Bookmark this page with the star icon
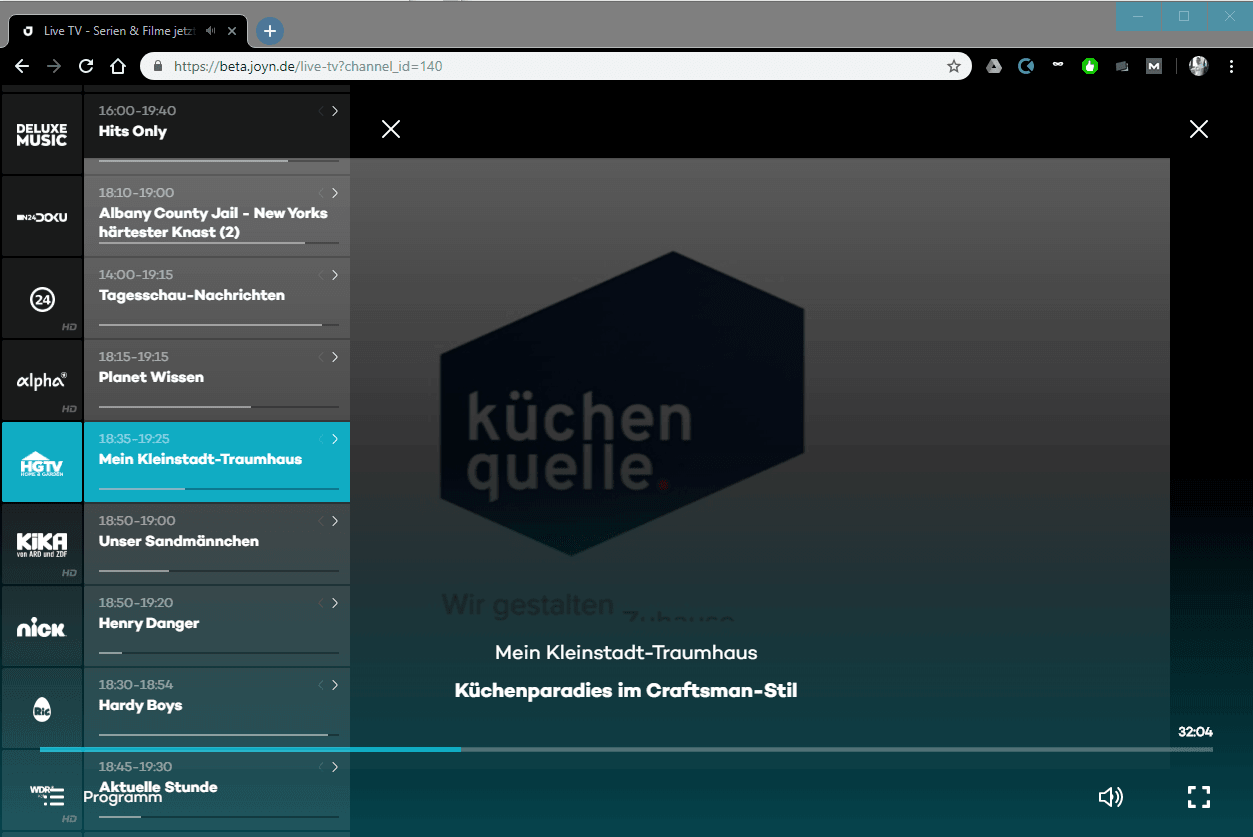 point(954,67)
